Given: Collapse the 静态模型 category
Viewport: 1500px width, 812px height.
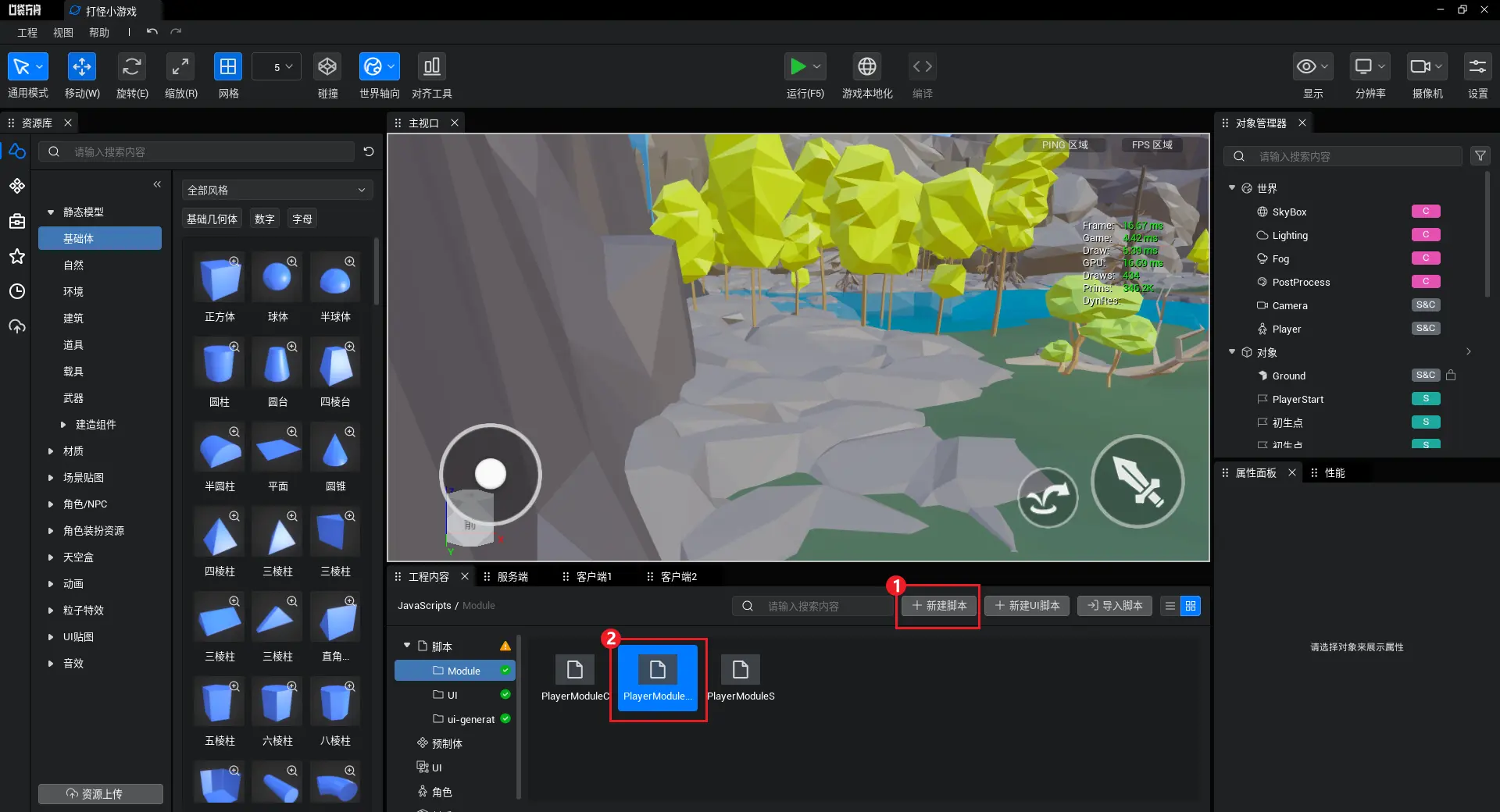Looking at the screenshot, I should coord(51,212).
